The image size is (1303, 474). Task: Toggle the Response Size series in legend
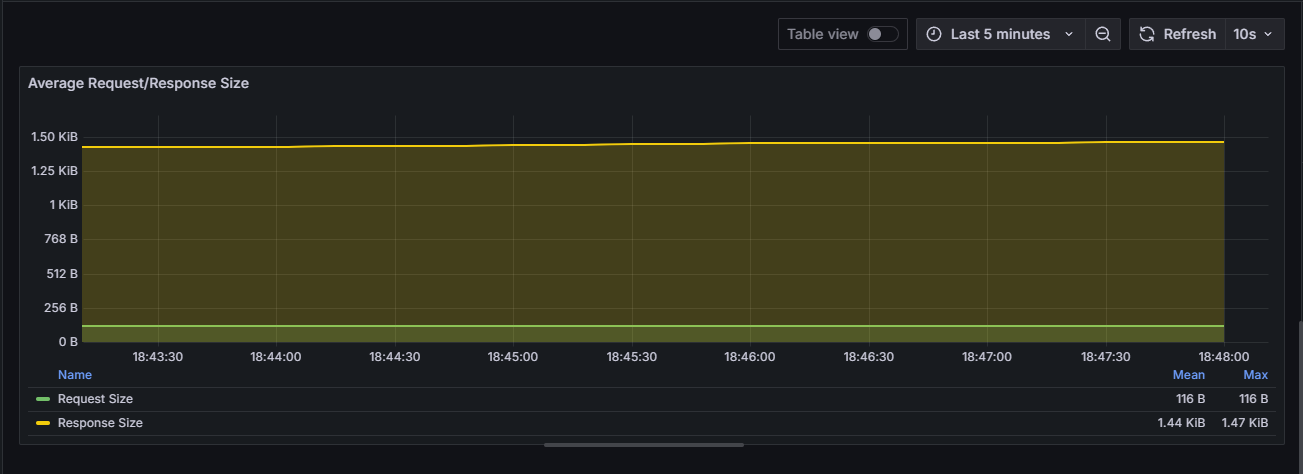pyautogui.click(x=100, y=423)
